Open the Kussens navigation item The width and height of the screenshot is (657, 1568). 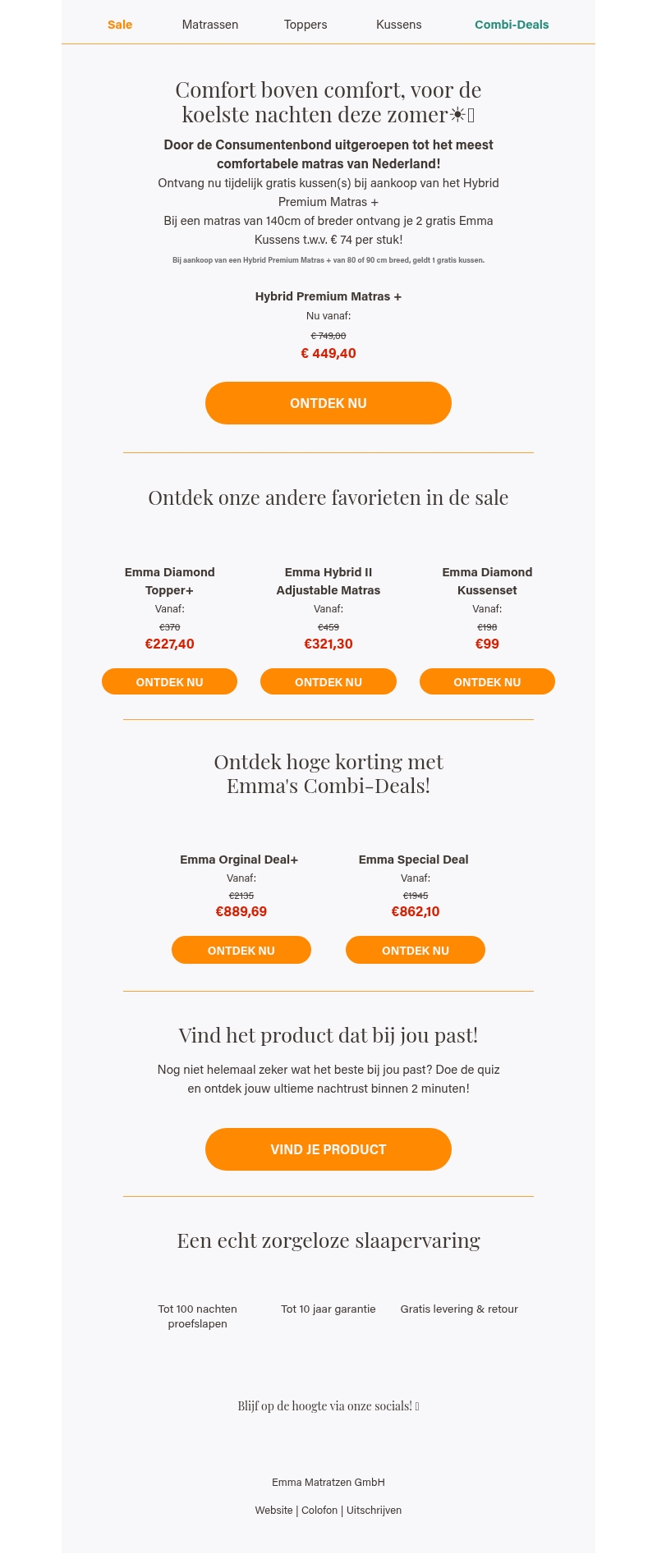coord(399,25)
